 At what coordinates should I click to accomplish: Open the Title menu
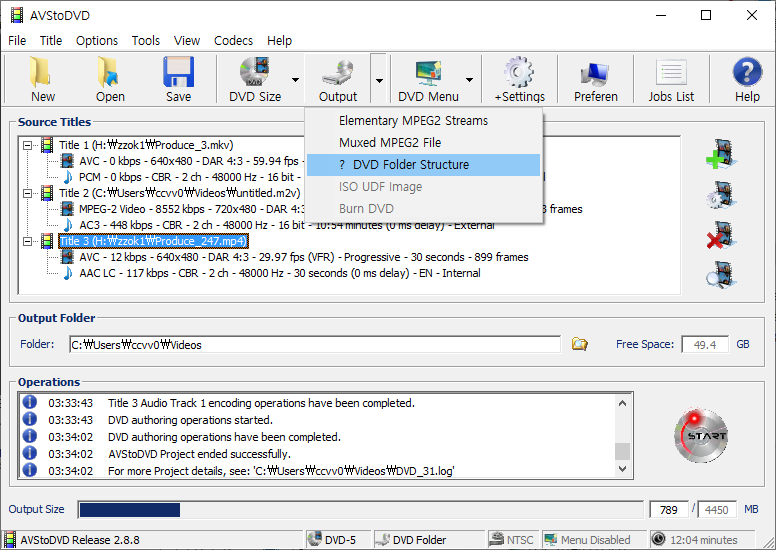click(51, 41)
